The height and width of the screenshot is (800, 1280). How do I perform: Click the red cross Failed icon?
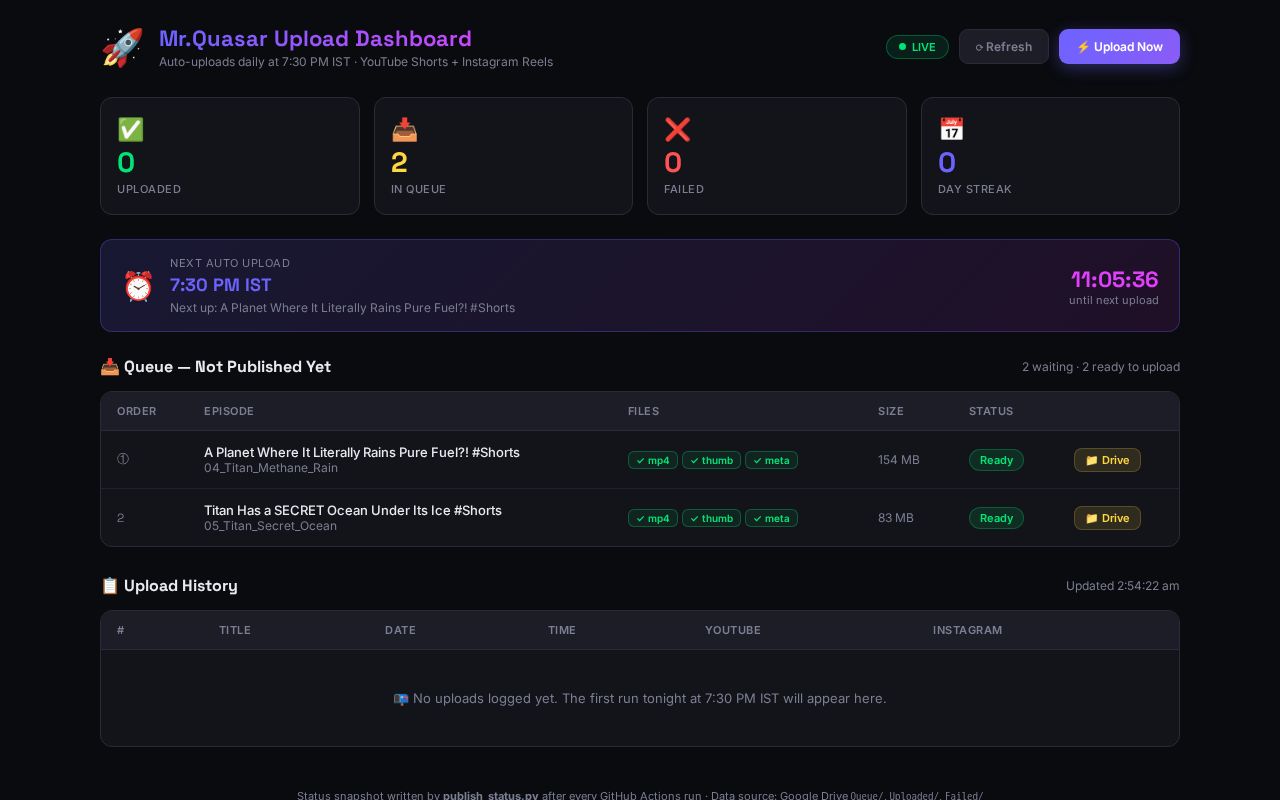[x=677, y=130]
